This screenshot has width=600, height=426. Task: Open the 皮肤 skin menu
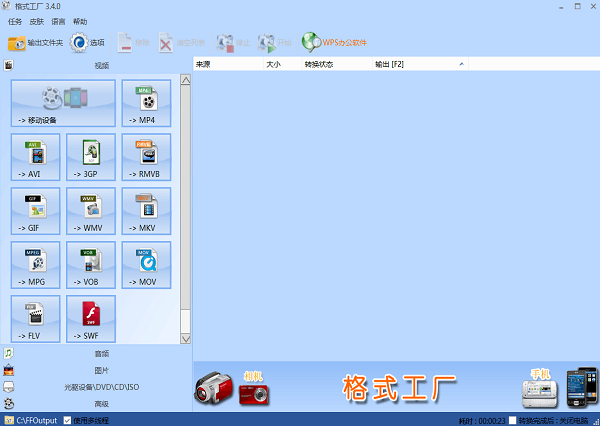(x=36, y=21)
